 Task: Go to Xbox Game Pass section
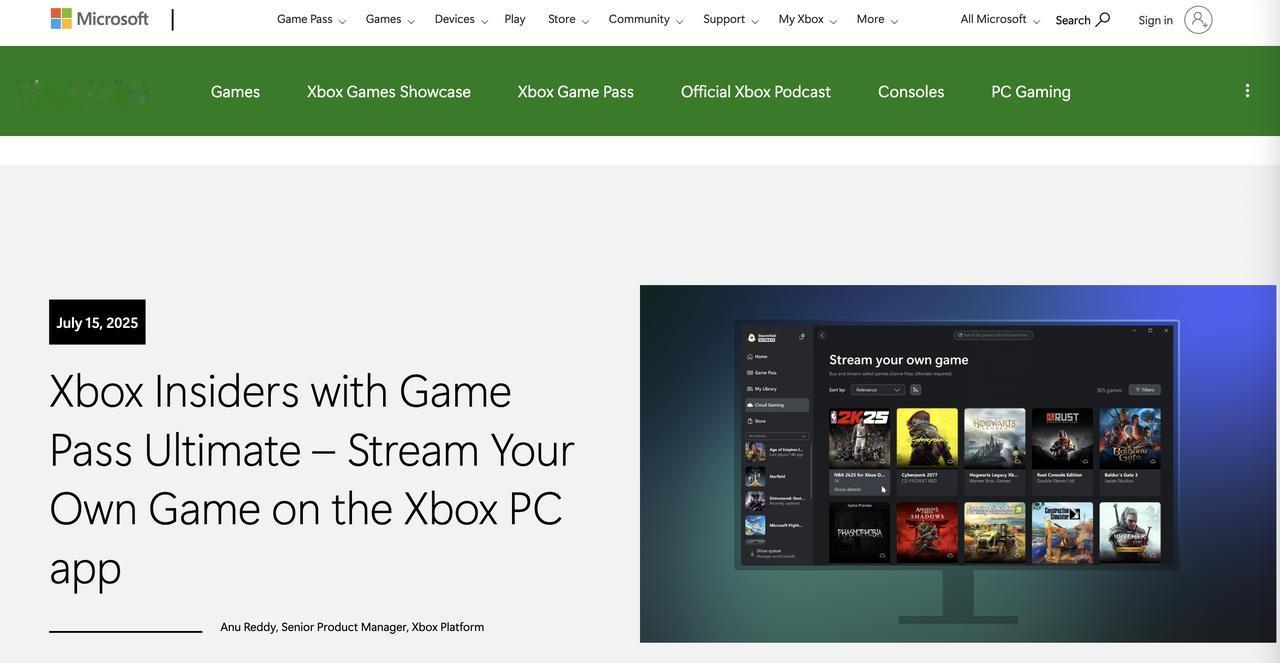click(x=576, y=91)
